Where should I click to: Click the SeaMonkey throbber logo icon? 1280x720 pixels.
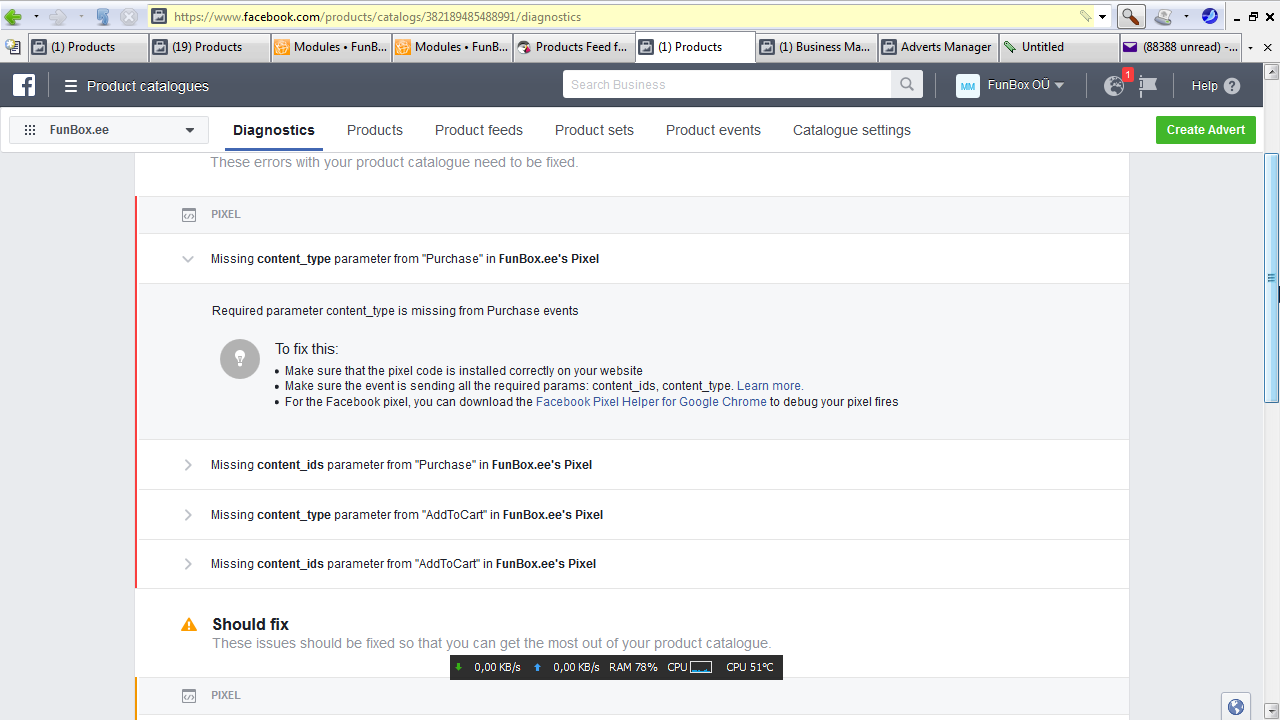pos(1210,16)
